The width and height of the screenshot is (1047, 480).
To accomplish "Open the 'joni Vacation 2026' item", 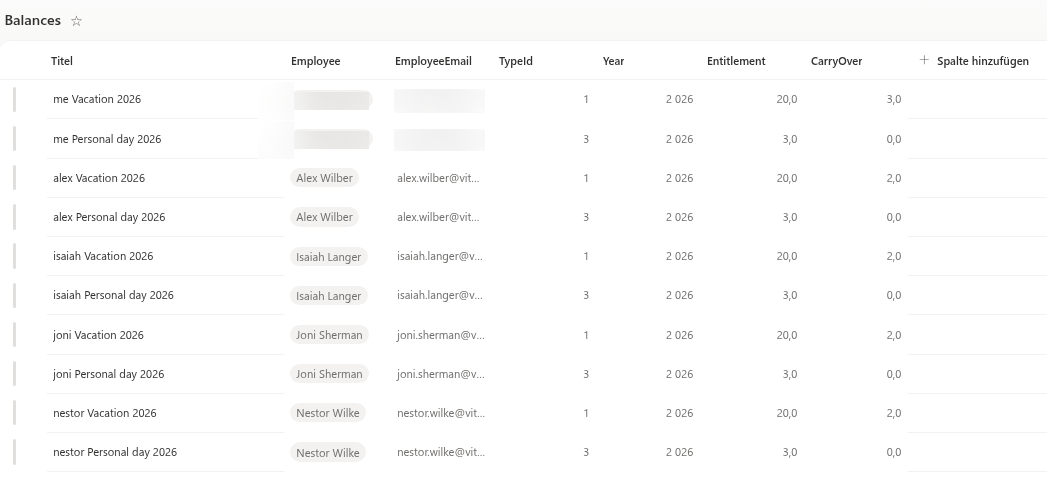I will pos(98,334).
